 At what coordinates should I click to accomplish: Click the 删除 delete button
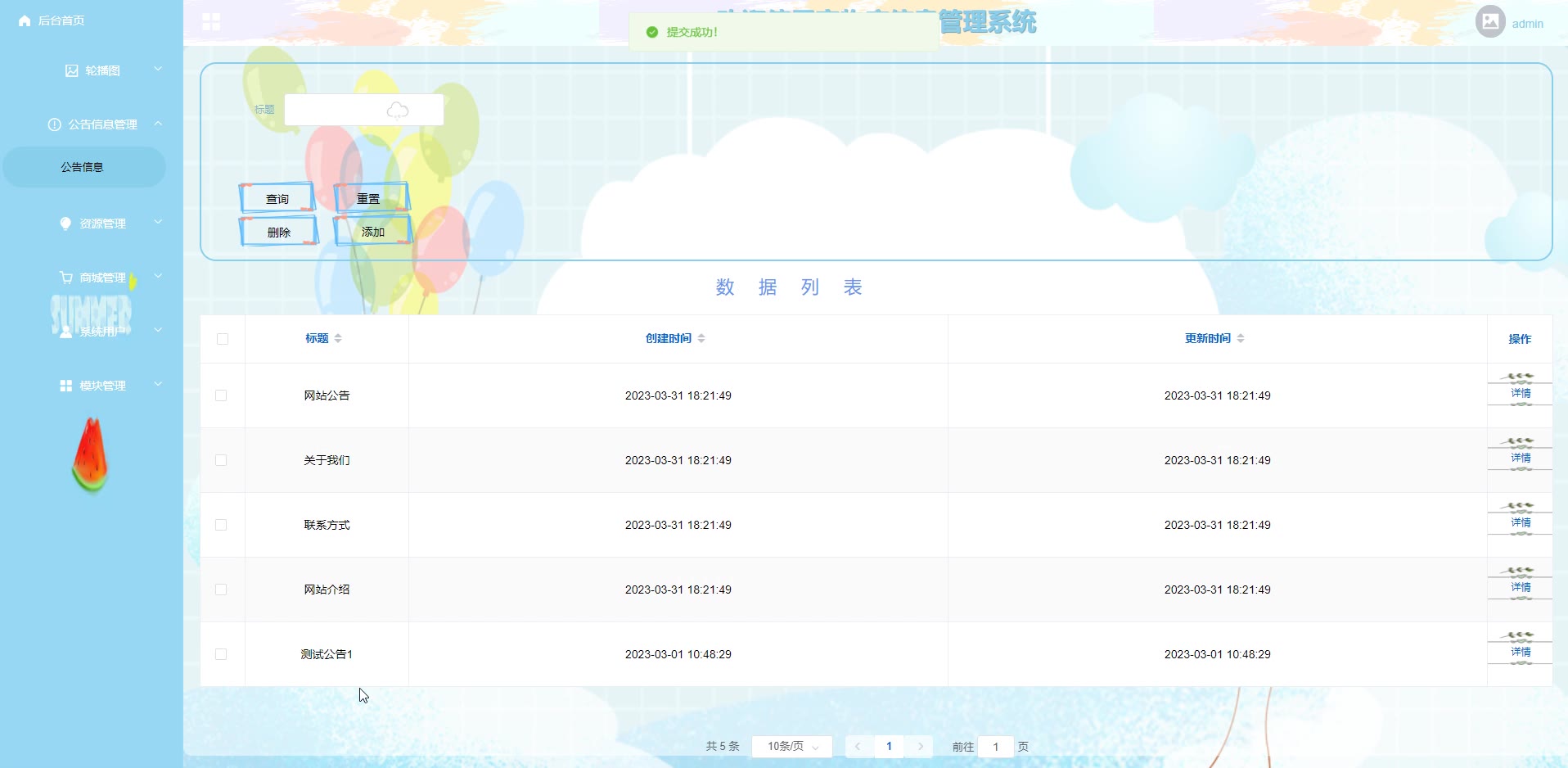click(278, 232)
